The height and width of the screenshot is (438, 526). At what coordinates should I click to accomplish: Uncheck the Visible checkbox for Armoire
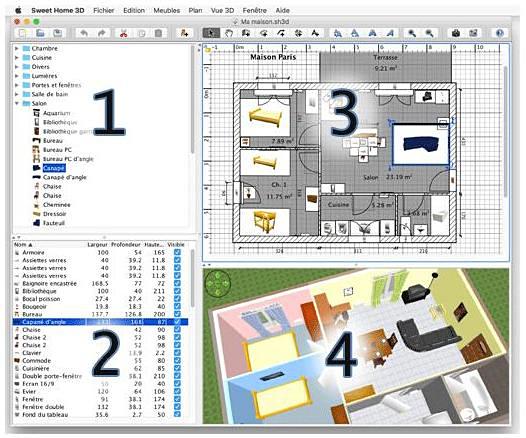click(177, 252)
